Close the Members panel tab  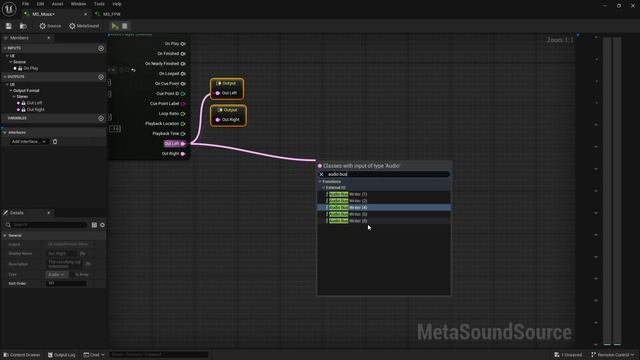click(x=49, y=38)
